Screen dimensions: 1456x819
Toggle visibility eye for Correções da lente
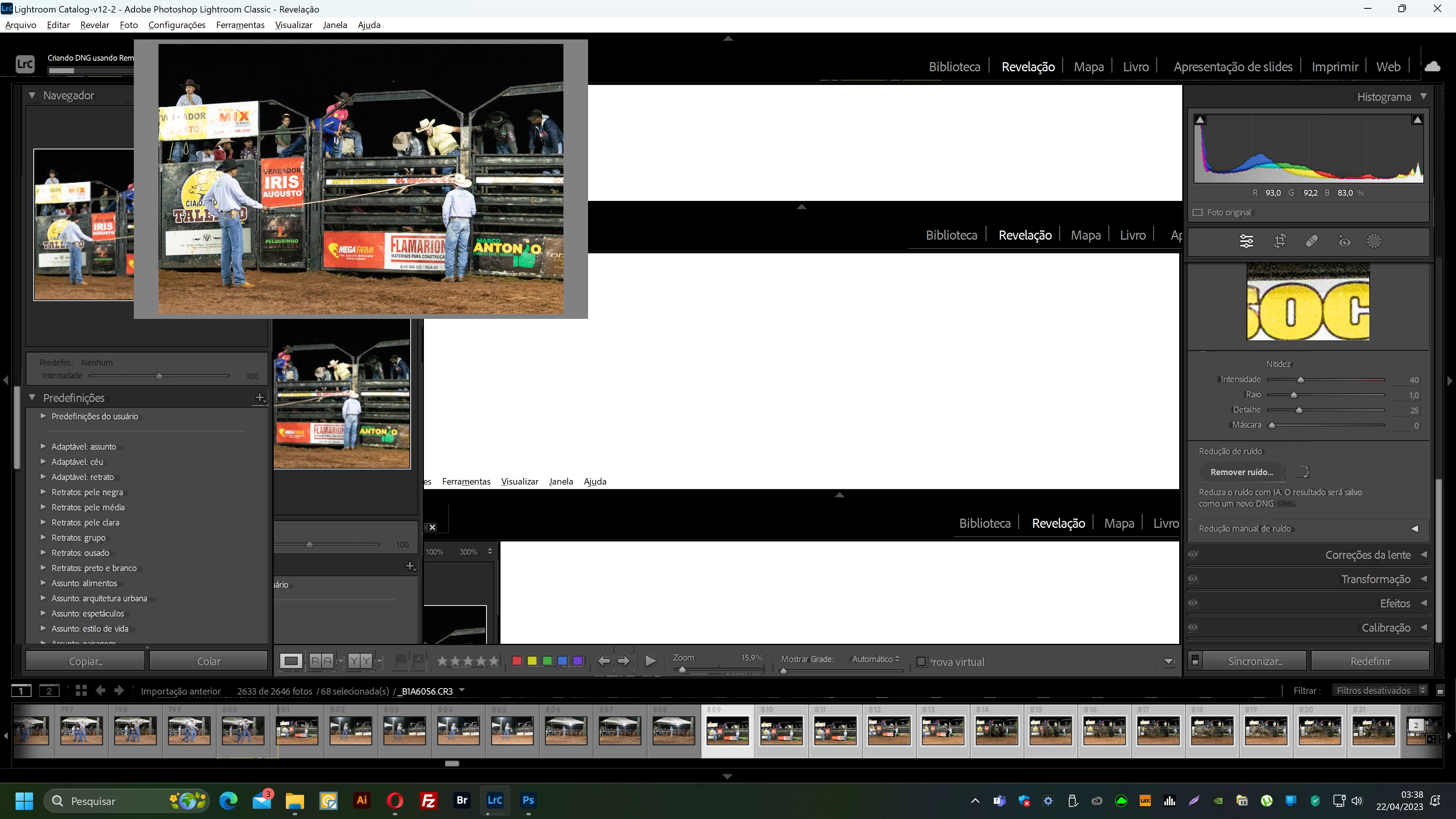pyautogui.click(x=1192, y=554)
